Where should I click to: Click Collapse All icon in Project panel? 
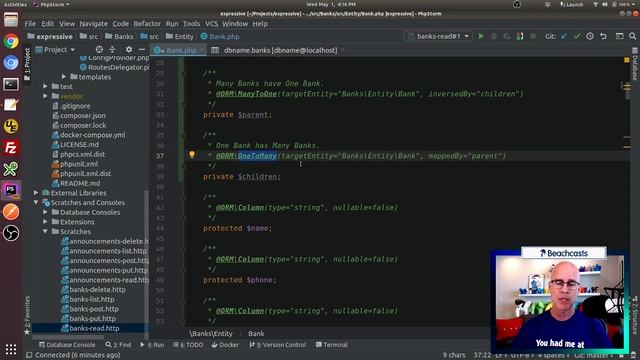click(112, 50)
